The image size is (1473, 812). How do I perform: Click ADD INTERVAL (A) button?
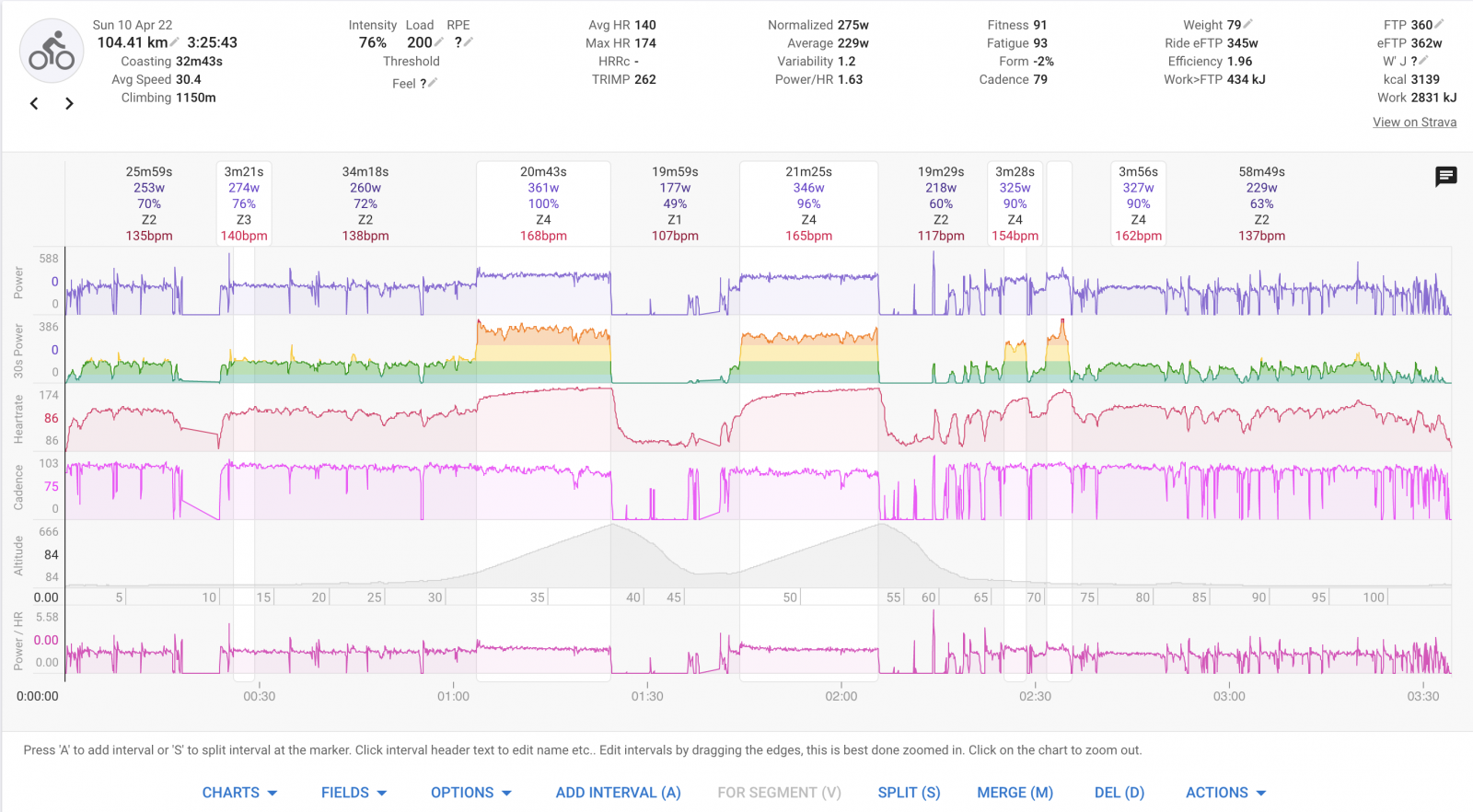point(618,793)
